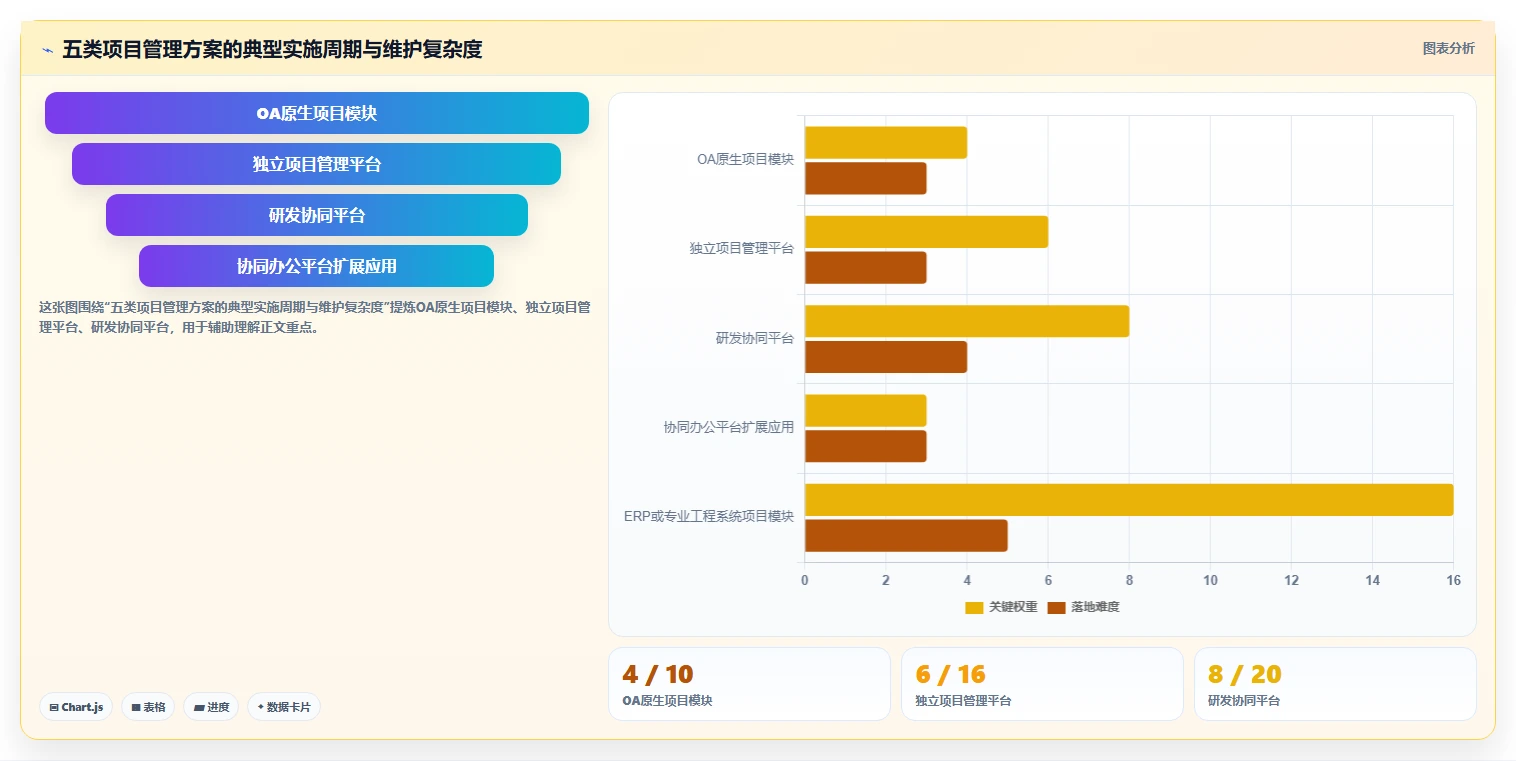Click the x-axis value 8

click(x=1129, y=580)
